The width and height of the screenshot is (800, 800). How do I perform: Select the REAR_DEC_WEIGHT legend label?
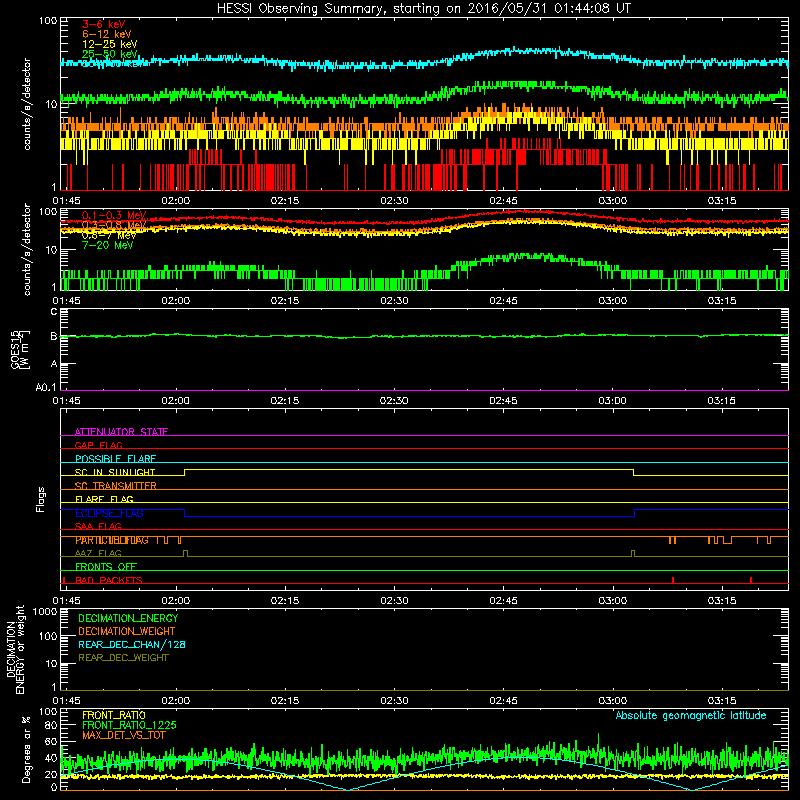tap(123, 658)
